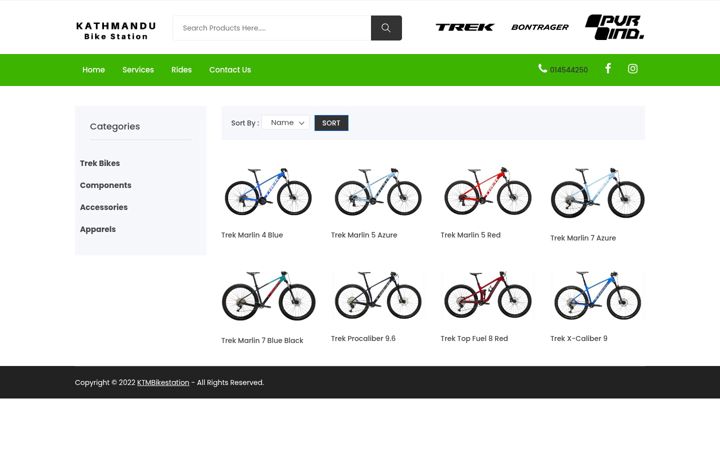Go to the Home menu item
This screenshot has width=720, height=450.
[x=94, y=70]
